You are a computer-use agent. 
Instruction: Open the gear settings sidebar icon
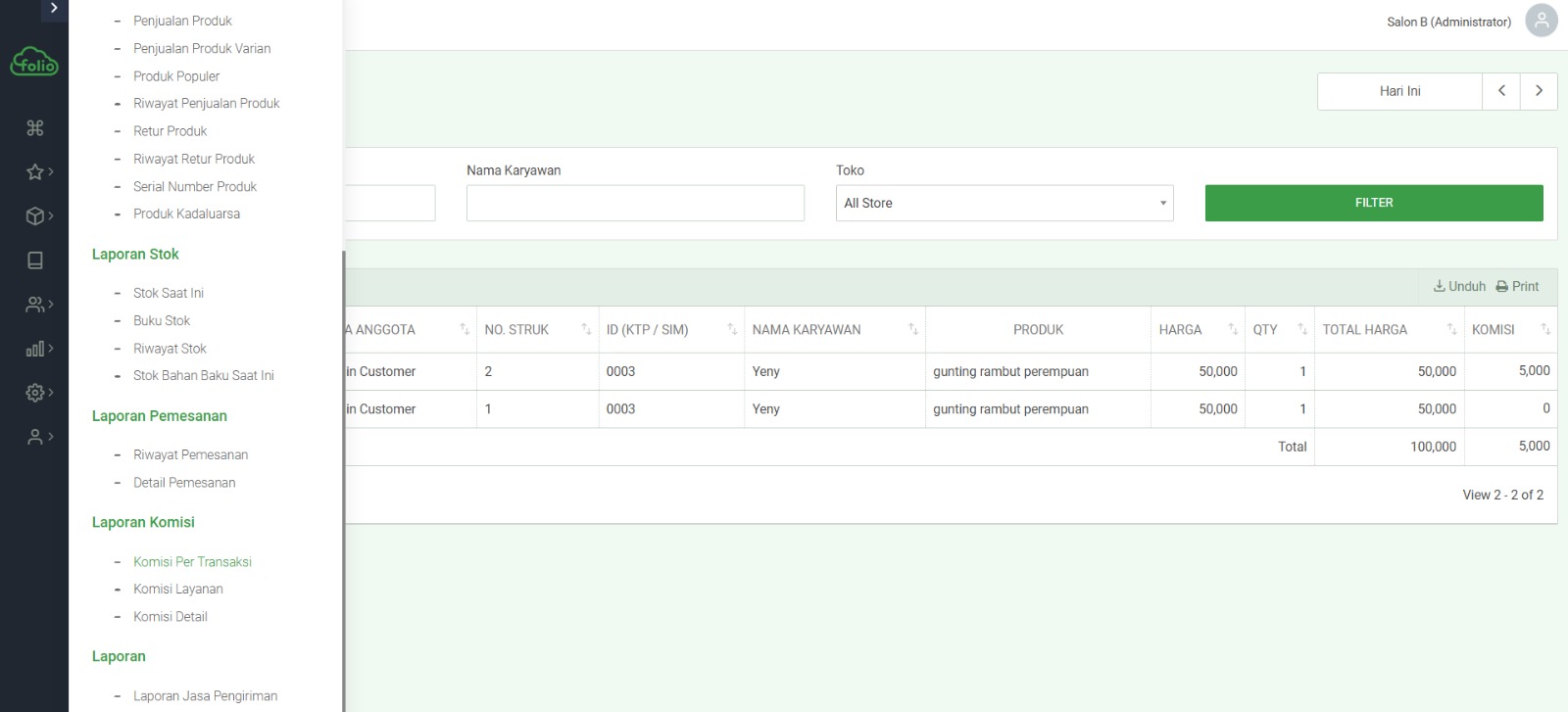[37, 393]
